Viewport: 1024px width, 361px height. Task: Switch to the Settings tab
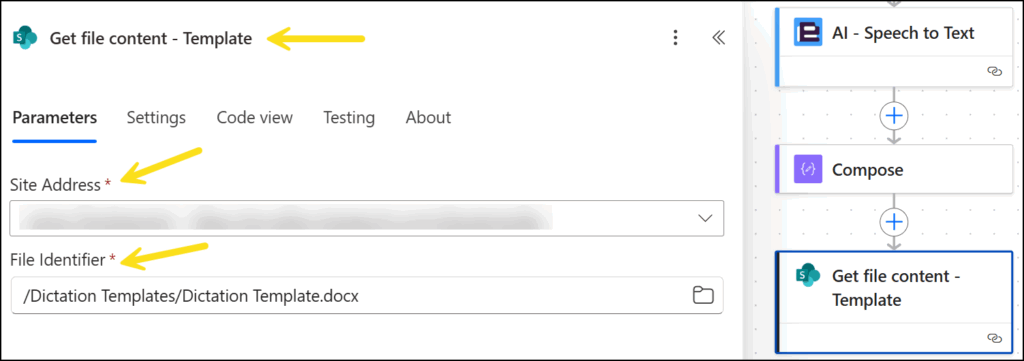156,118
